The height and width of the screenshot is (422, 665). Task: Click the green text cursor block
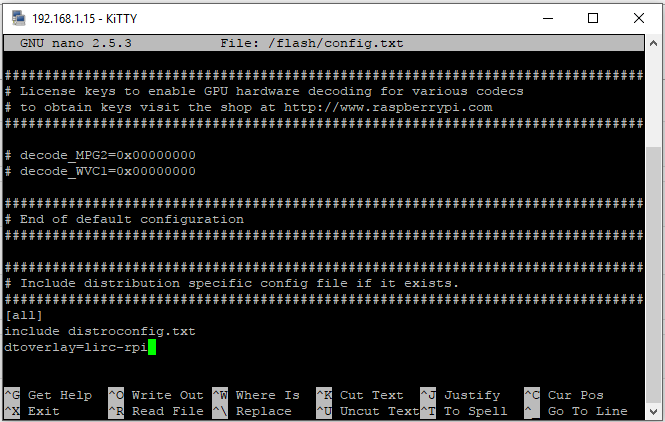click(x=152, y=347)
